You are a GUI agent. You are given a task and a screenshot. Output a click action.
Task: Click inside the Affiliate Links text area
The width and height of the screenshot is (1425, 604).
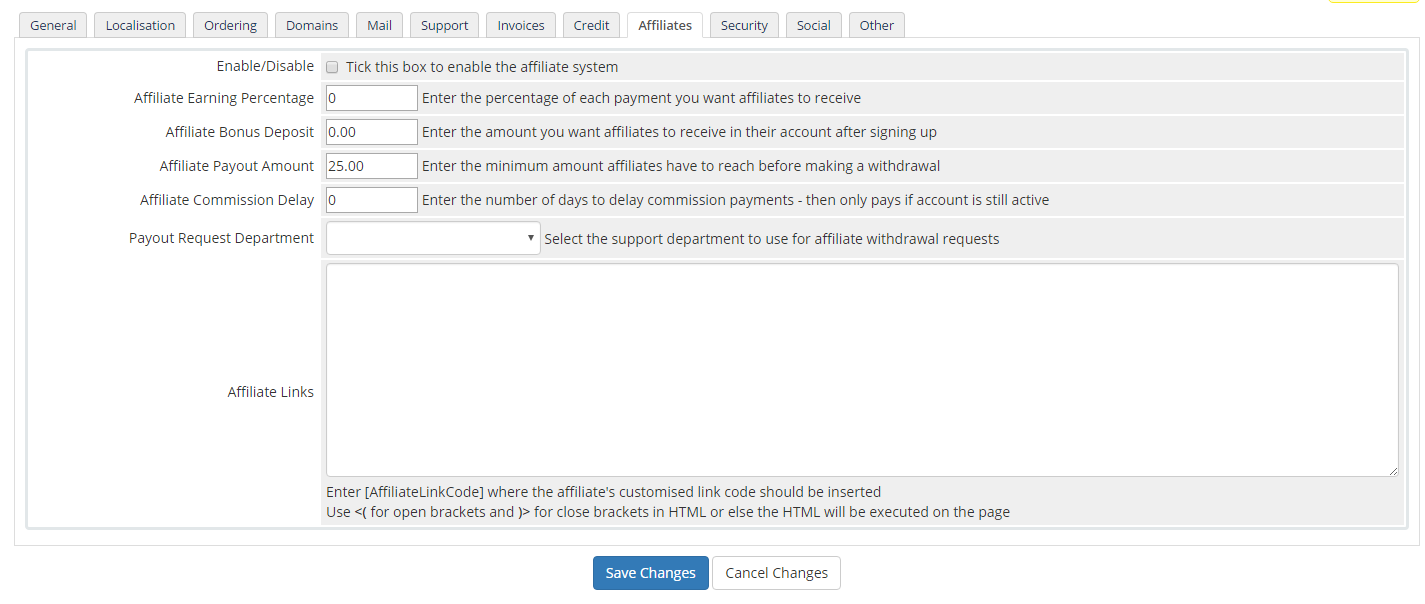tap(861, 370)
